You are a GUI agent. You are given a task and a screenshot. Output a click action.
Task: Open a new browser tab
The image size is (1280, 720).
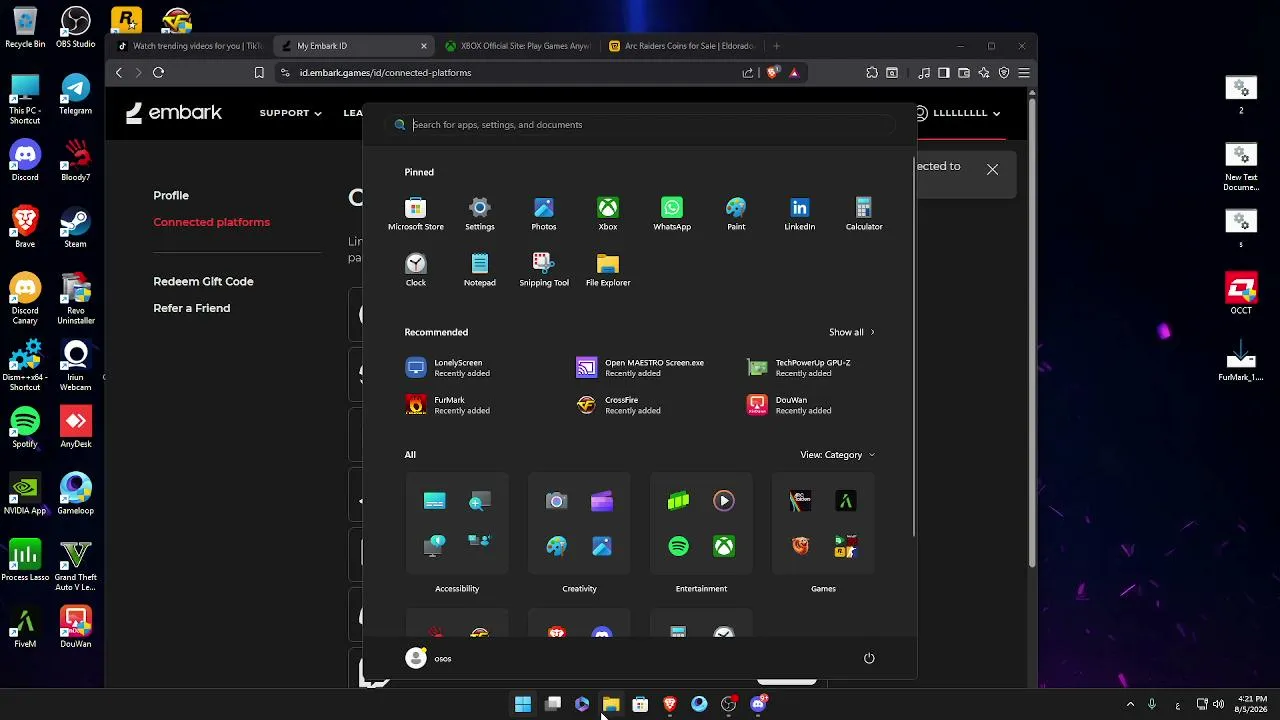click(776, 46)
